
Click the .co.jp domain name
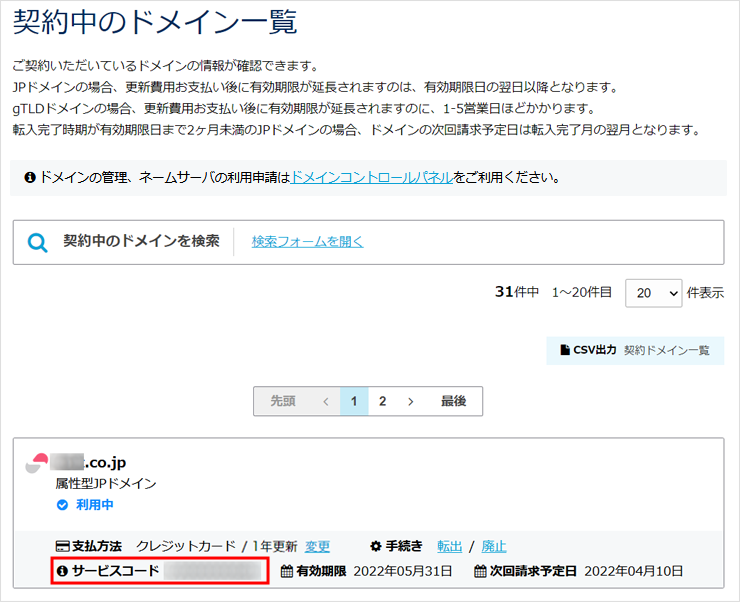click(88, 462)
